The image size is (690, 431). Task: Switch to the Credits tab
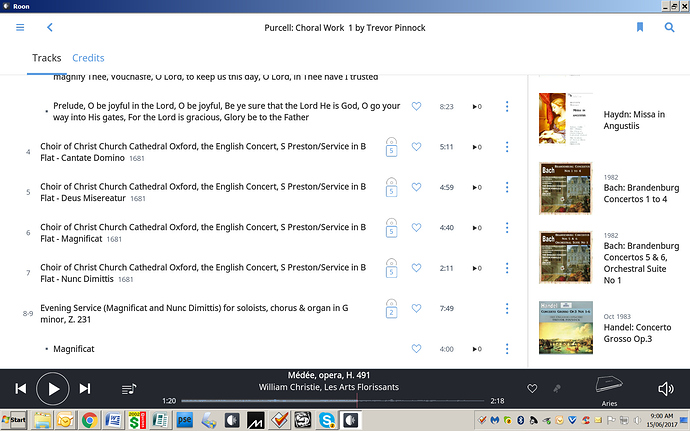(88, 58)
